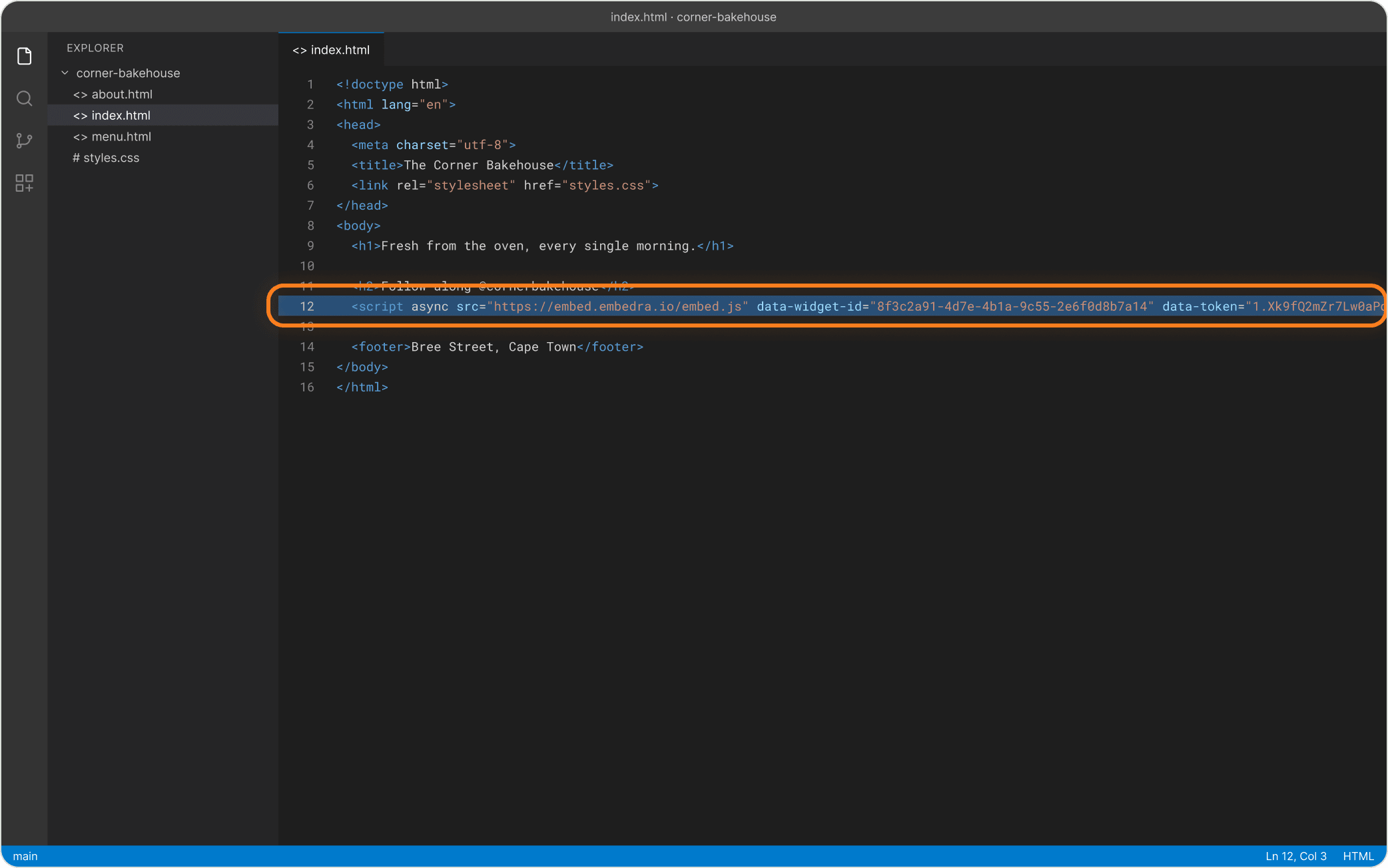This screenshot has height=868, width=1388.
Task: Click the window title index.html · corner-bakehouse
Action: click(x=693, y=17)
